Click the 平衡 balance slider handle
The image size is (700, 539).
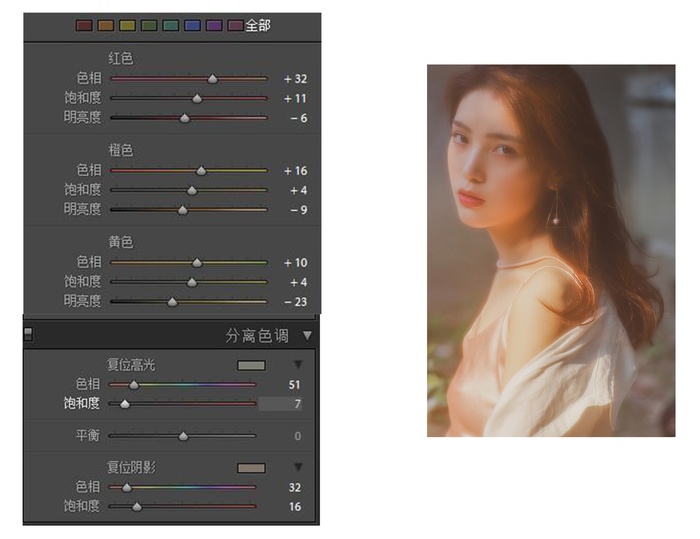[183, 436]
